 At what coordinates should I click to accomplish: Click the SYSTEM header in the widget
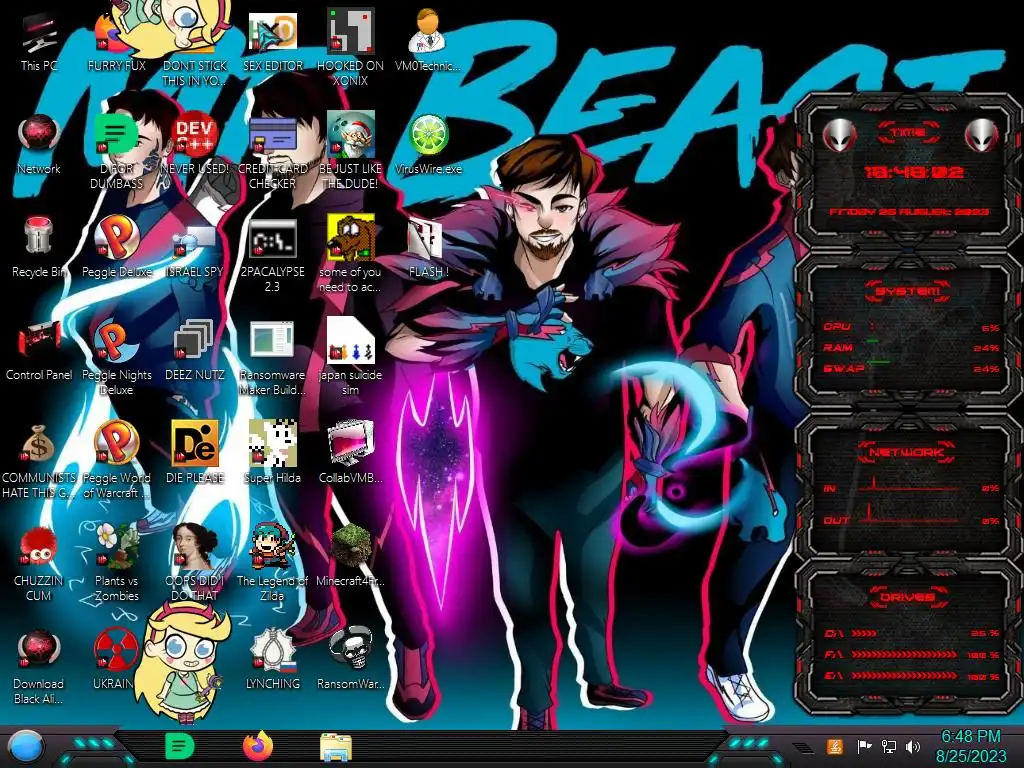point(908,291)
